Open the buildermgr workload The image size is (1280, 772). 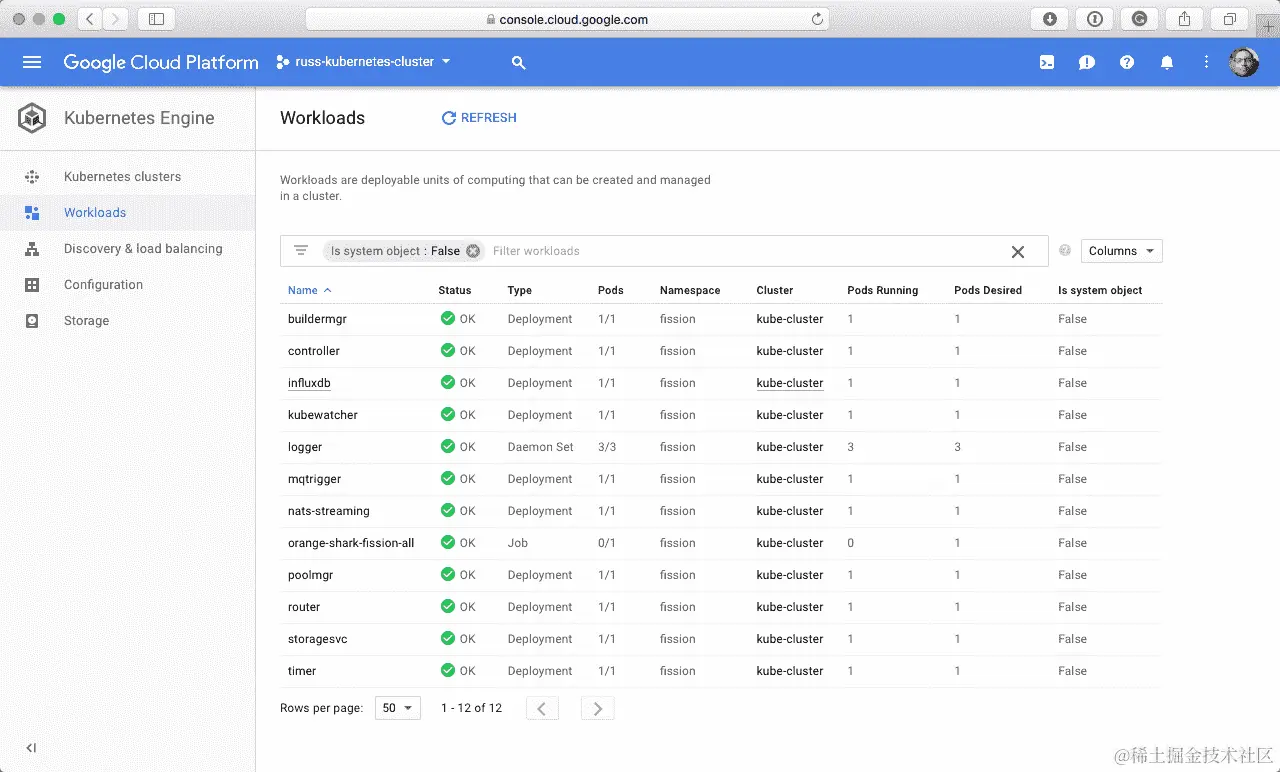pos(317,319)
